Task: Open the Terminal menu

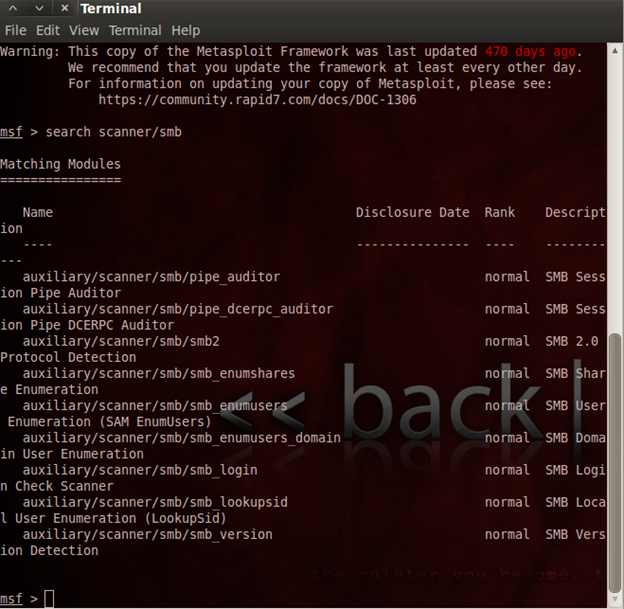Action: [x=135, y=30]
